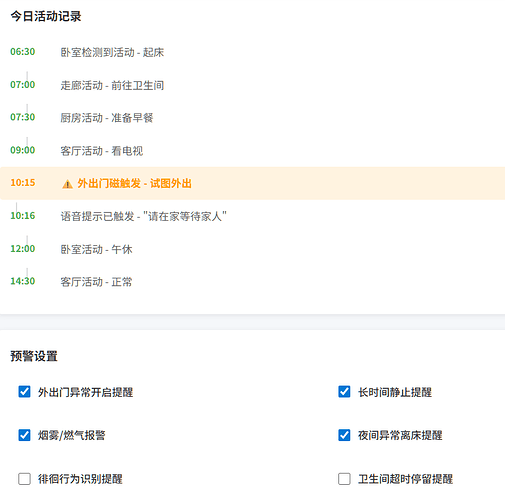This screenshot has height=500, width=505.
Task: Click the 客厅活动 - 正常 record
Action: pos(96,282)
